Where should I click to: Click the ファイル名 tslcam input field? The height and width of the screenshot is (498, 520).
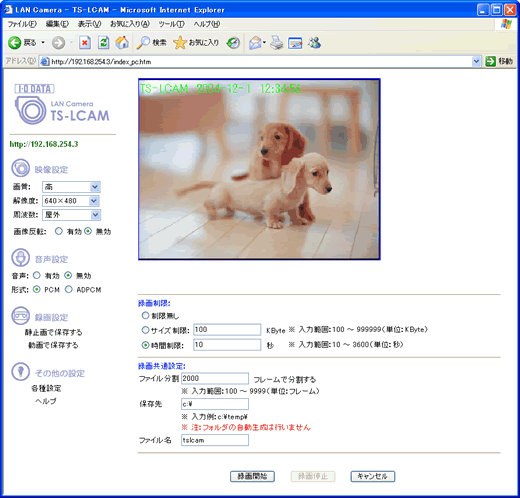click(x=215, y=440)
